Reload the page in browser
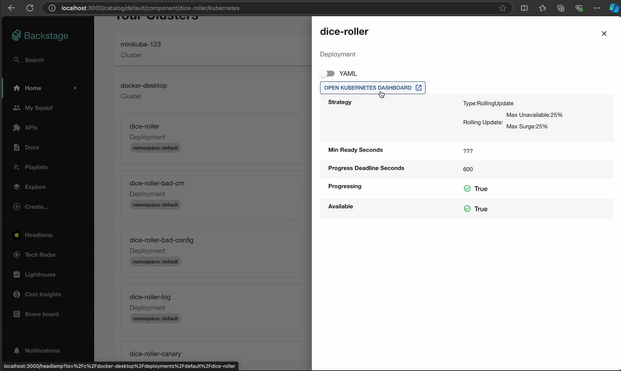The height and width of the screenshot is (371, 621). [30, 8]
